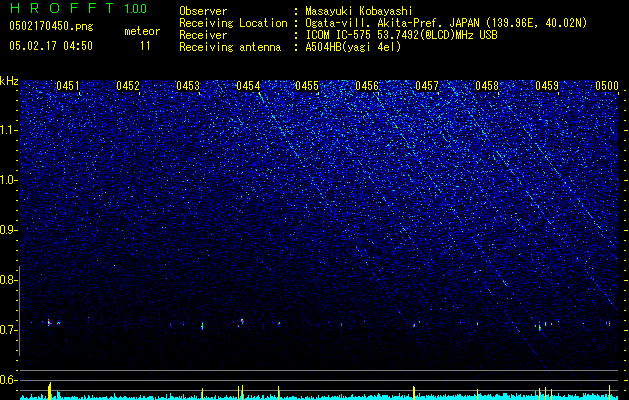This screenshot has height=400, width=629.
Task: Click the 1.0 kHz axis label
Action: pyautogui.click(x=8, y=180)
